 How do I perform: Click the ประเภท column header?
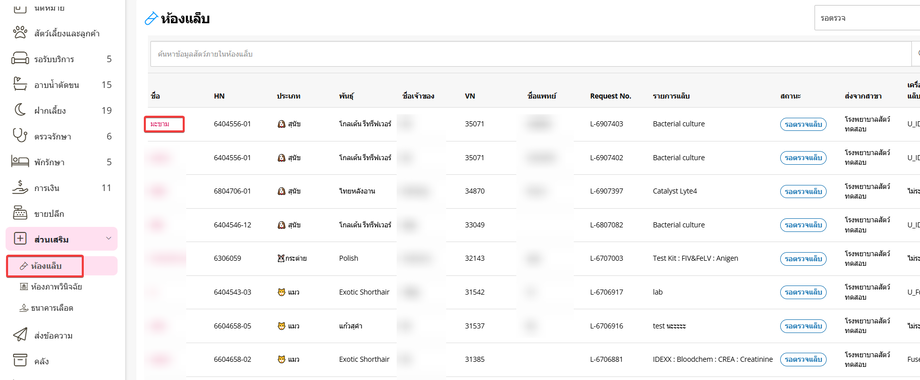[x=289, y=96]
